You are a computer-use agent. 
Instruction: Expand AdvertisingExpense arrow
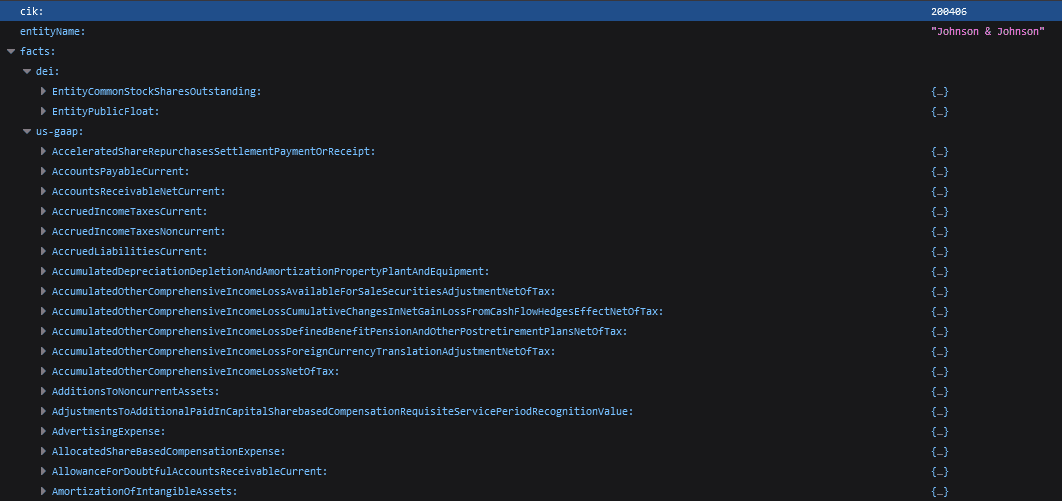click(43, 431)
